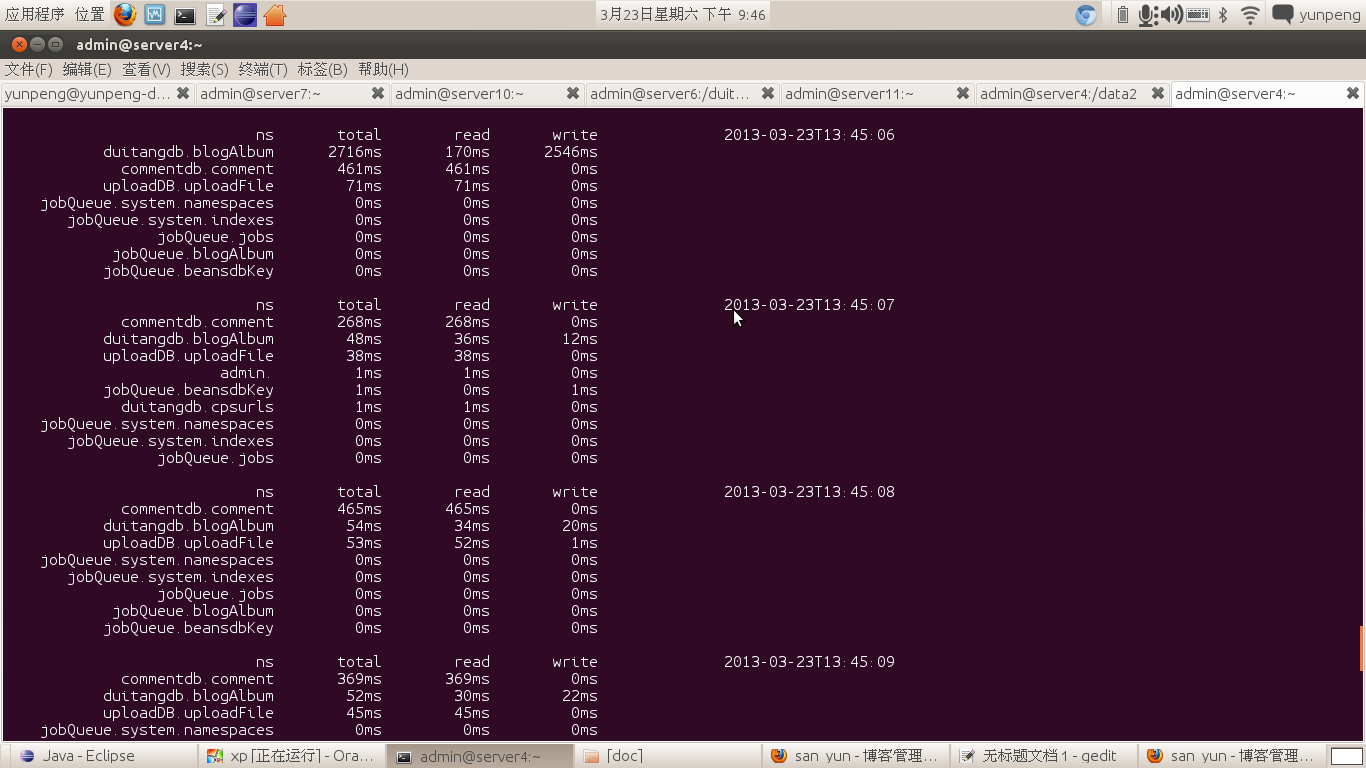
Task: Close the yunpeng@yunpeng-d… terminal tab
Action: [x=183, y=93]
